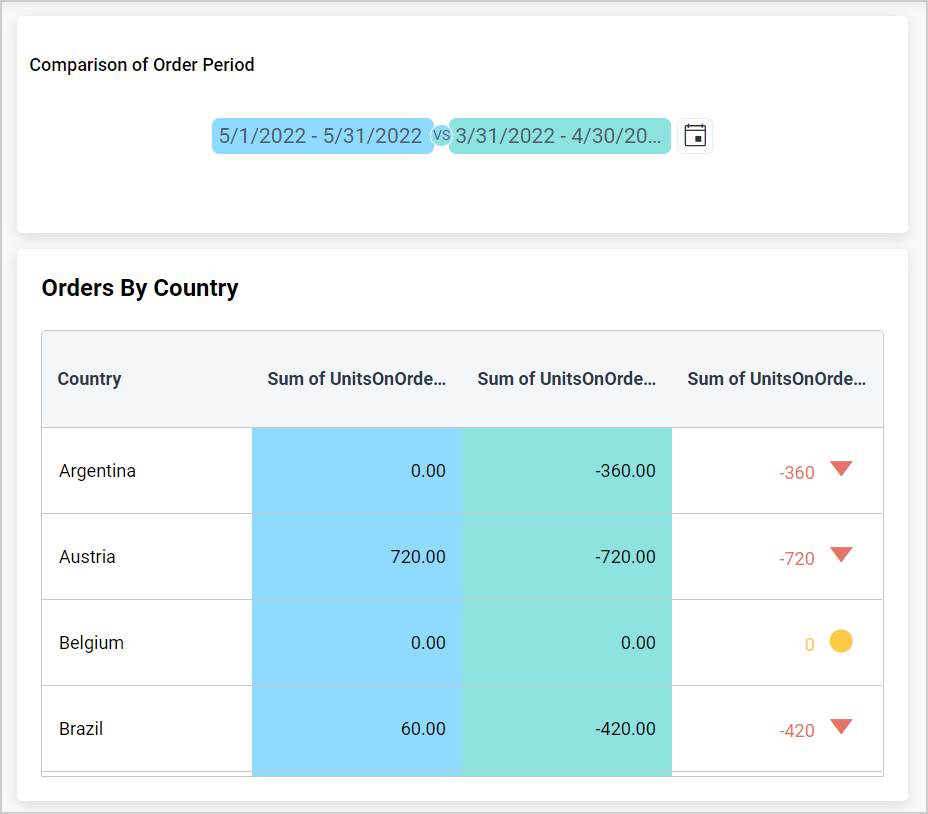
Task: Click the -720 change indicator for Austria
Action: [796, 559]
